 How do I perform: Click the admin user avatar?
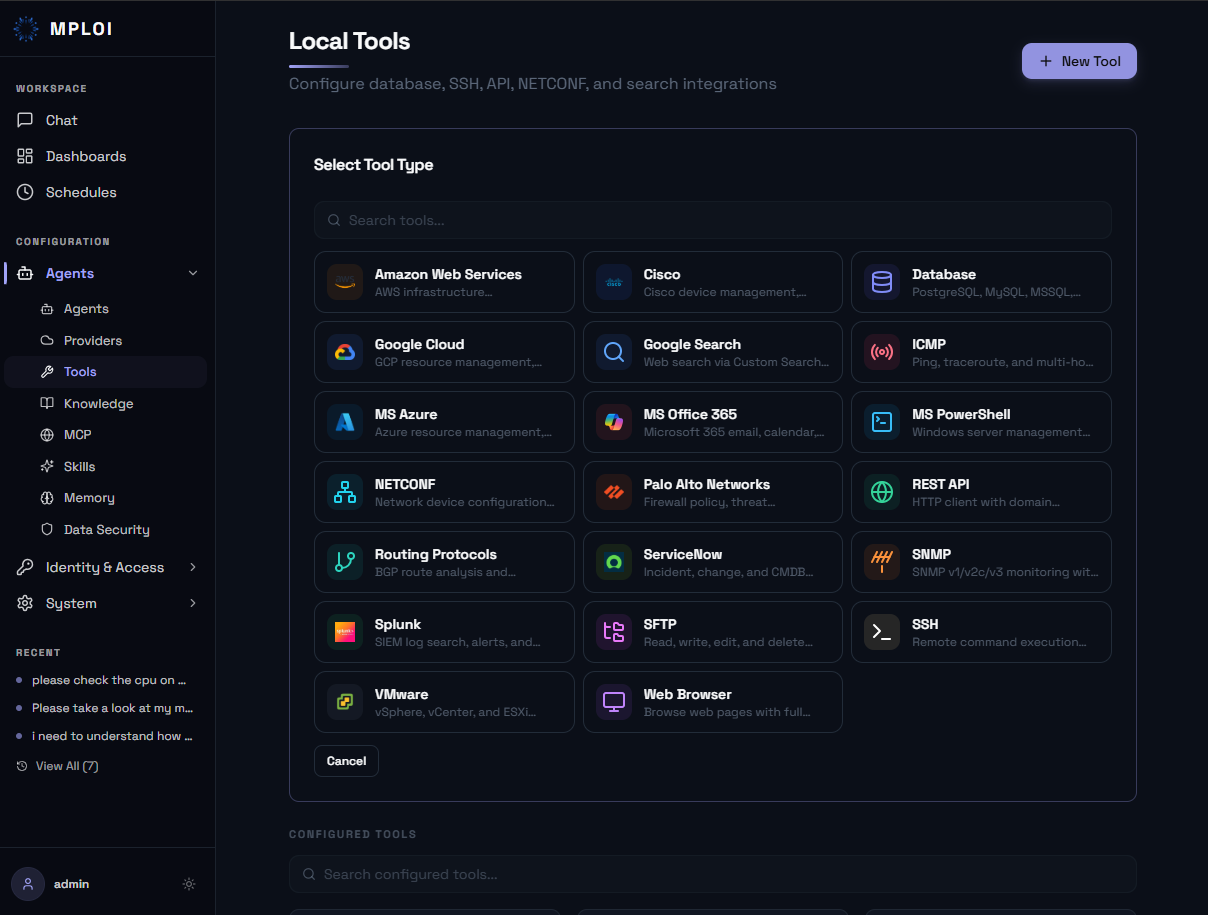(28, 884)
